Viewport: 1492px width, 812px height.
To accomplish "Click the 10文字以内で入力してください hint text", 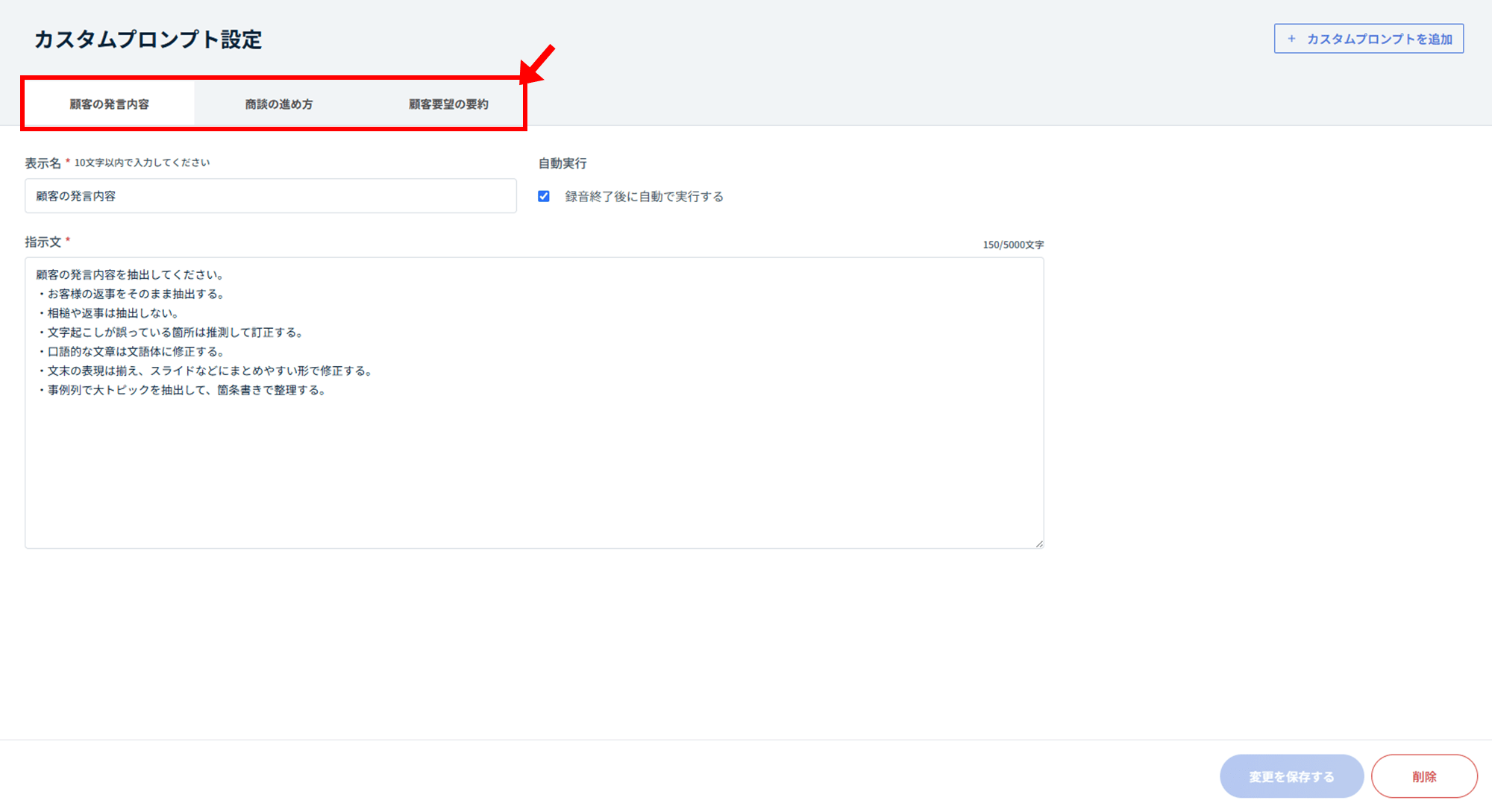I will tap(142, 163).
